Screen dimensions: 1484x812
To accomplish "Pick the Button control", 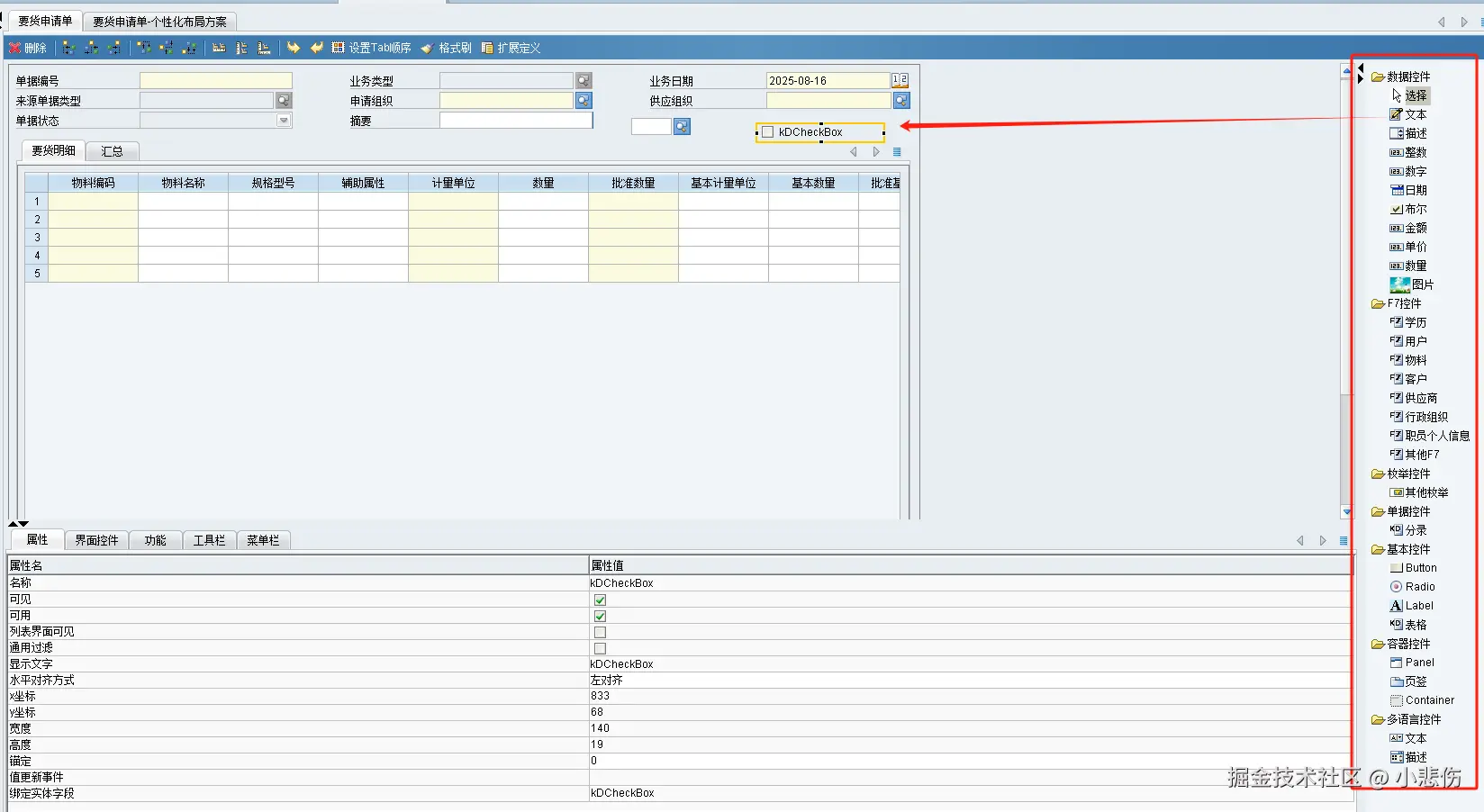I will pyautogui.click(x=1414, y=568).
